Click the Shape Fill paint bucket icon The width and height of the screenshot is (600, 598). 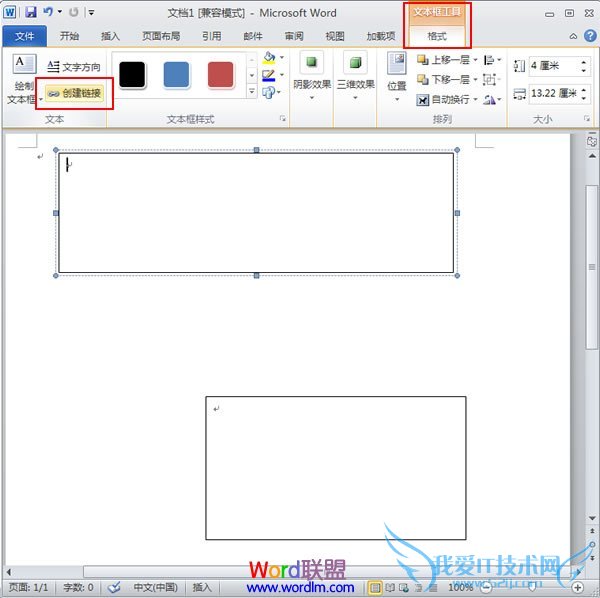pos(269,58)
